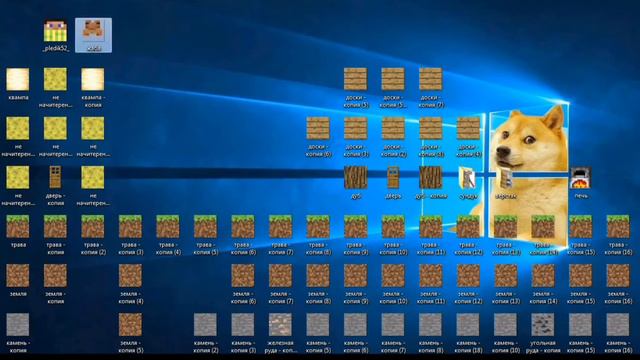Select the камень - копия (10) icon
Image resolution: width=640 pixels, height=360 pixels.
click(506, 324)
